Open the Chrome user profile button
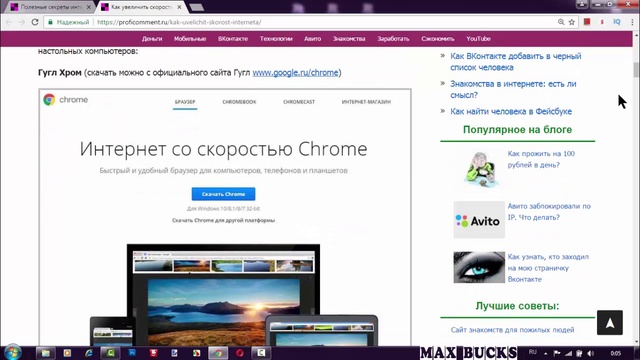 [x=582, y=4]
